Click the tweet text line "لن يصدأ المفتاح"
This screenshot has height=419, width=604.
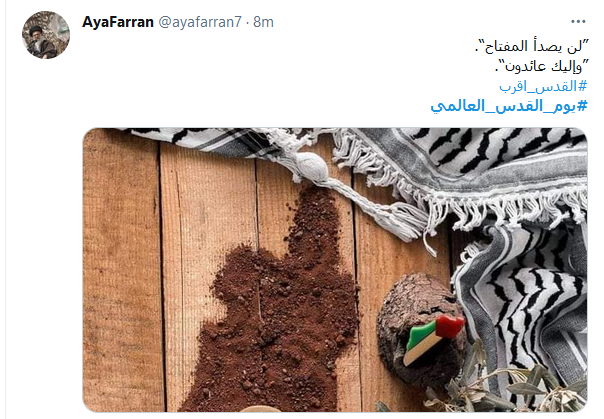[532, 47]
